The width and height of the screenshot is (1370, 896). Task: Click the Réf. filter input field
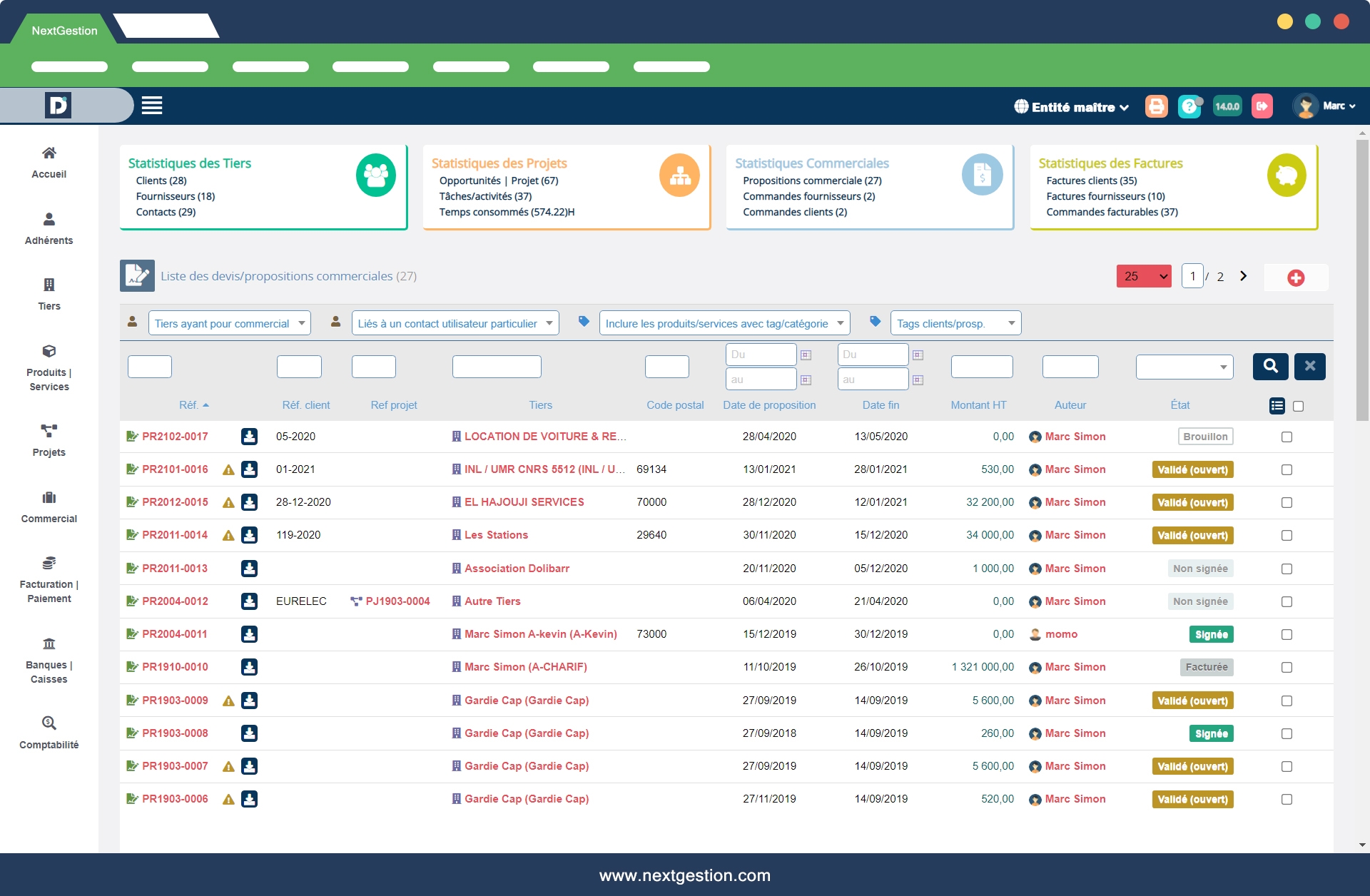pyautogui.click(x=150, y=366)
